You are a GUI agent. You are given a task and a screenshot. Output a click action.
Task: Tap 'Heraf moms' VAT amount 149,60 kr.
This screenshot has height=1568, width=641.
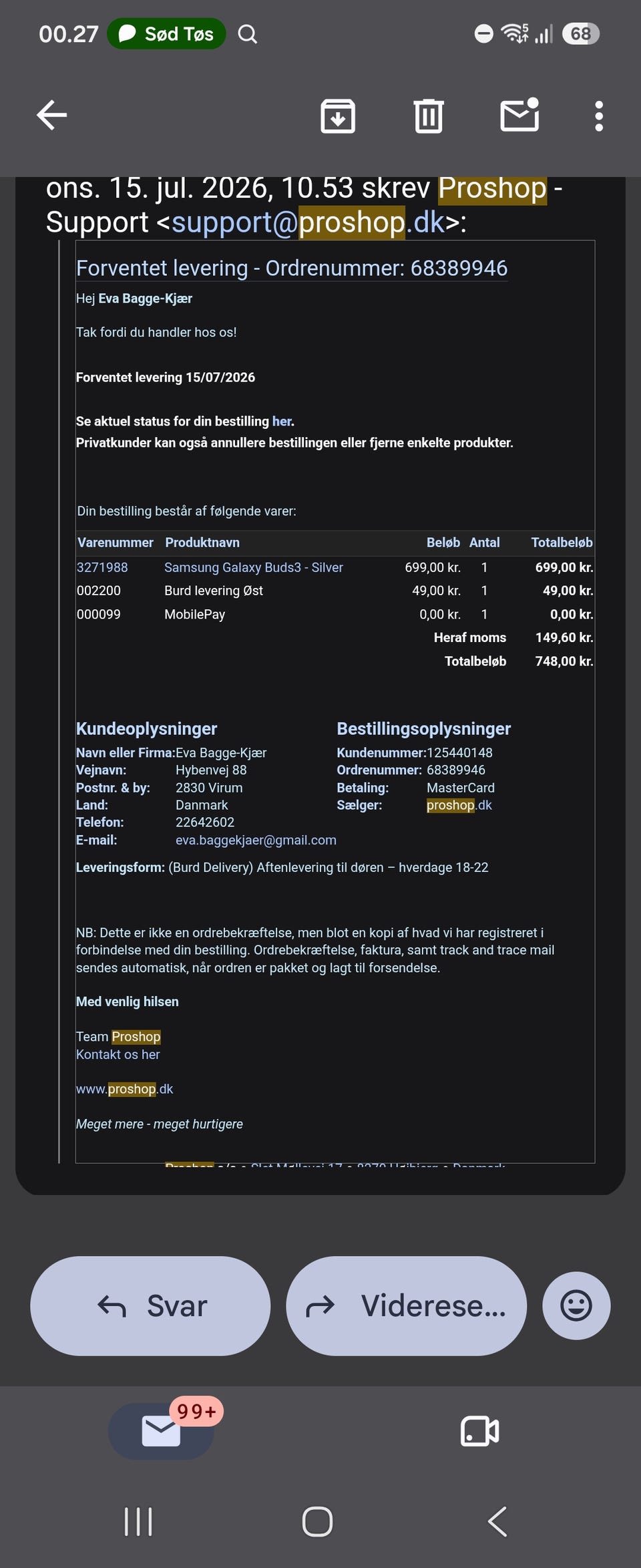(x=564, y=637)
